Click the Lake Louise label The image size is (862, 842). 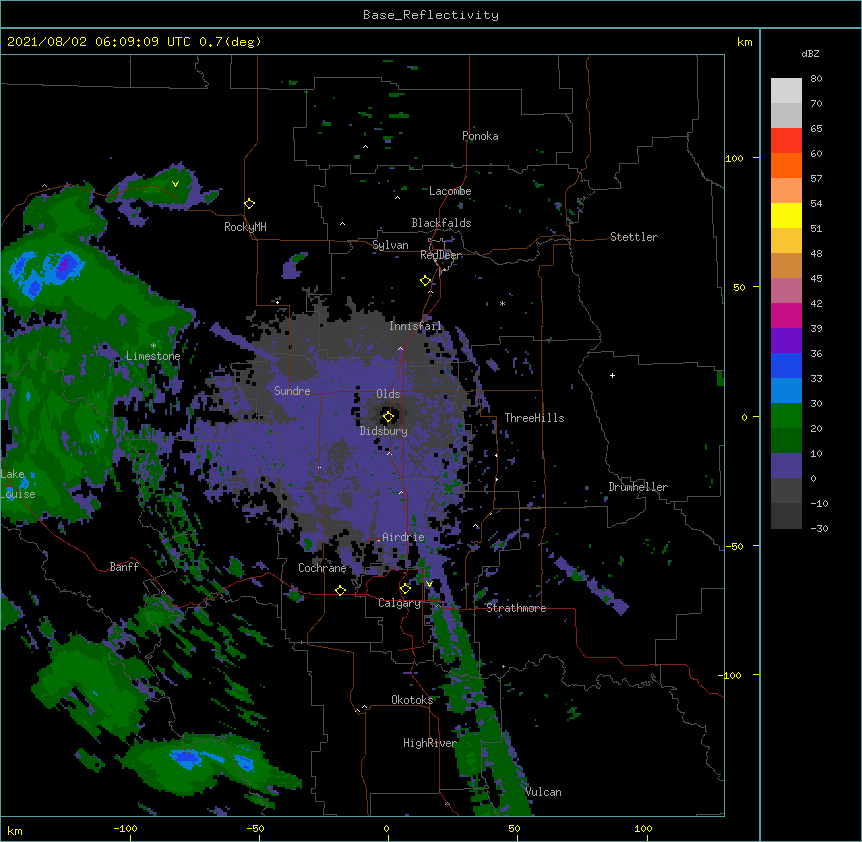click(x=18, y=484)
